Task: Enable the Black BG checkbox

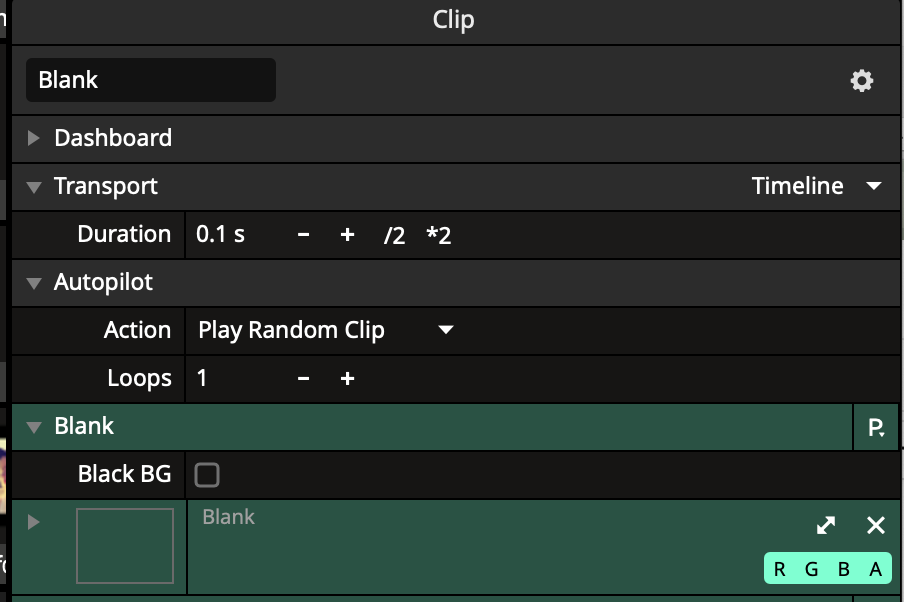Action: 207,475
